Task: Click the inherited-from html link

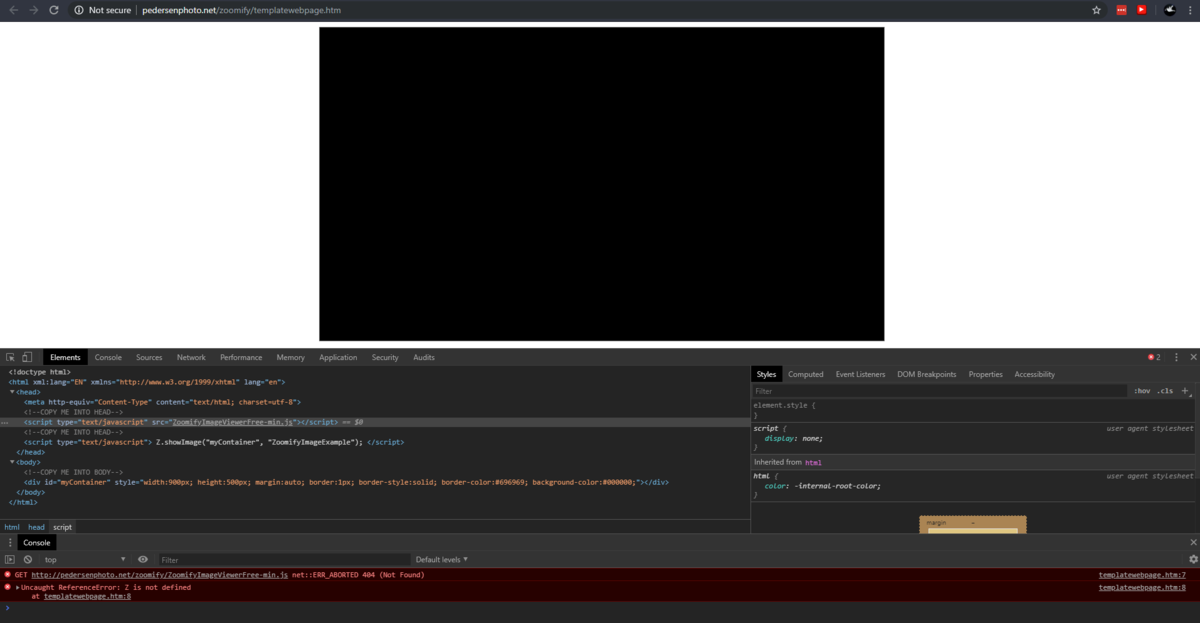Action: pyautogui.click(x=813, y=463)
